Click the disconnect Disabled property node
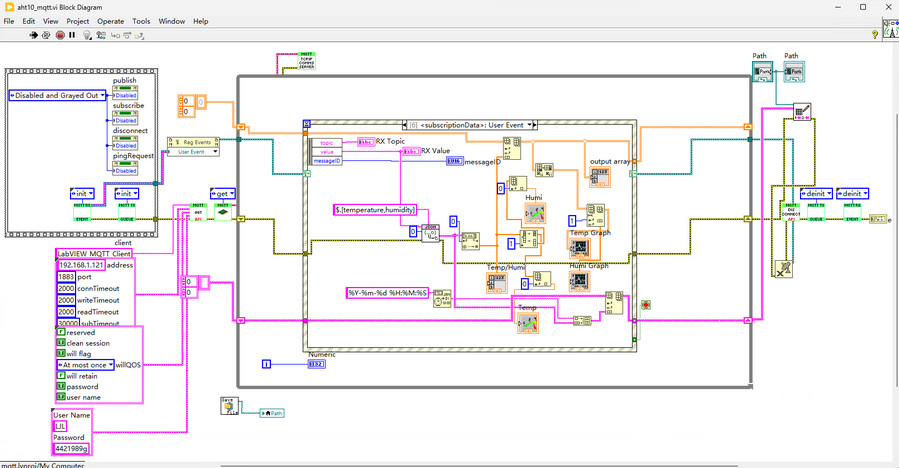The width and height of the screenshot is (899, 468). pos(125,142)
